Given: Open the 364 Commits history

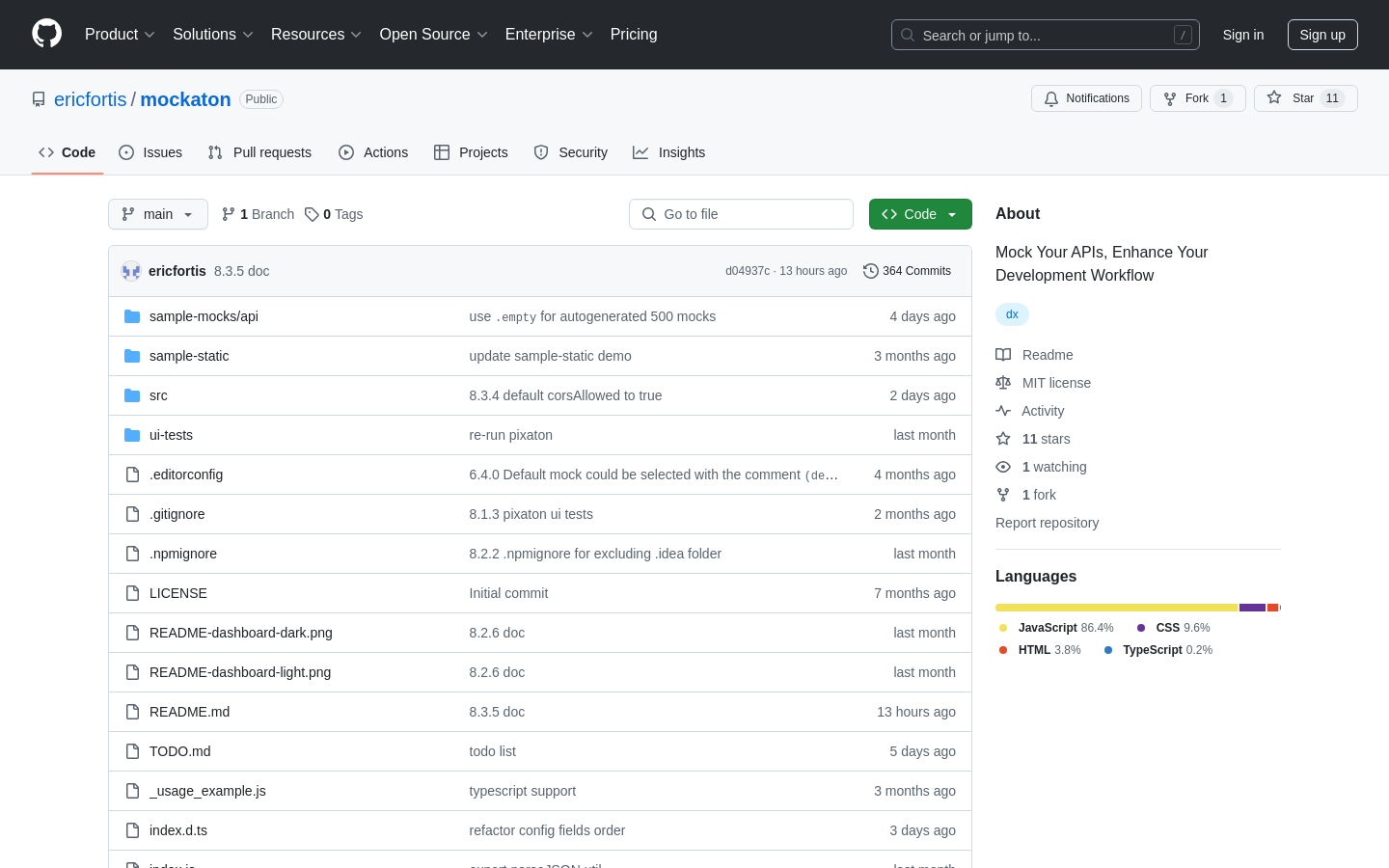Looking at the screenshot, I should [907, 271].
